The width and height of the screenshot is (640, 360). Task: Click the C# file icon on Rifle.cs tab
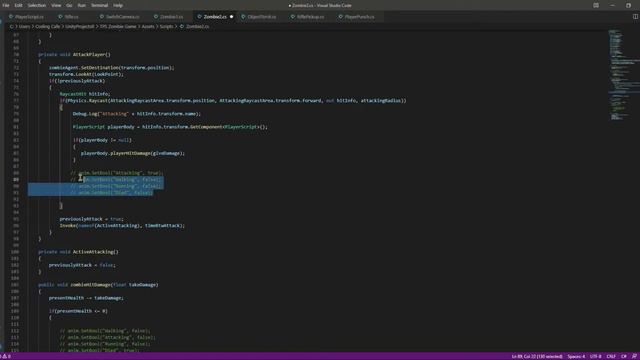pos(60,17)
